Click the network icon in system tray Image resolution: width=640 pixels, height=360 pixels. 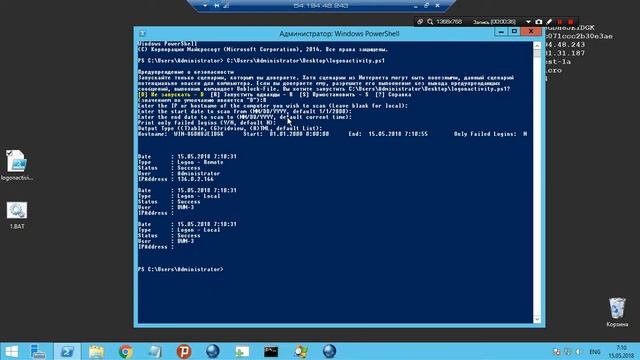[x=568, y=352]
